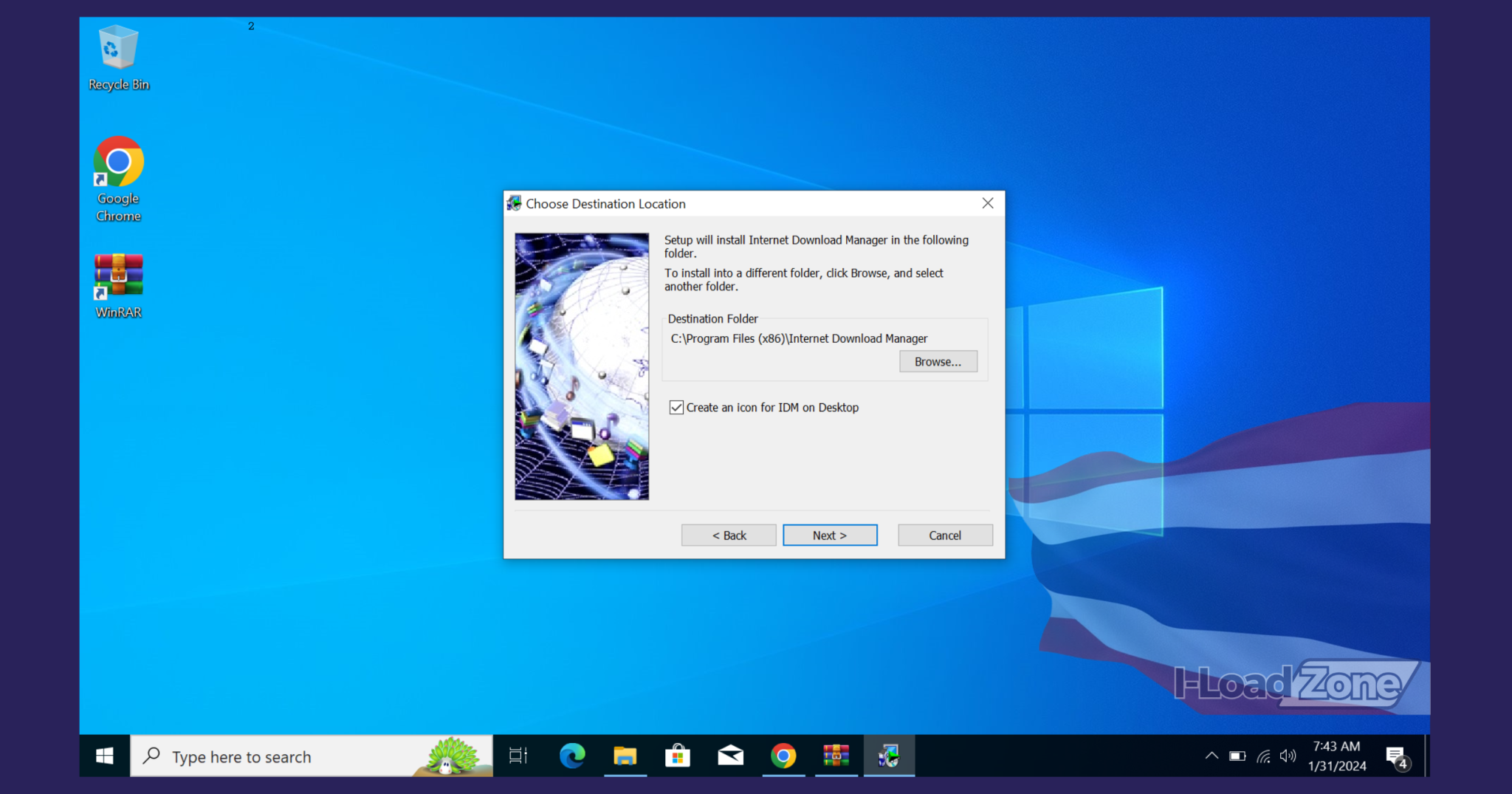Select the WinRAR desktop shortcut
The height and width of the screenshot is (794, 1512).
(x=118, y=286)
